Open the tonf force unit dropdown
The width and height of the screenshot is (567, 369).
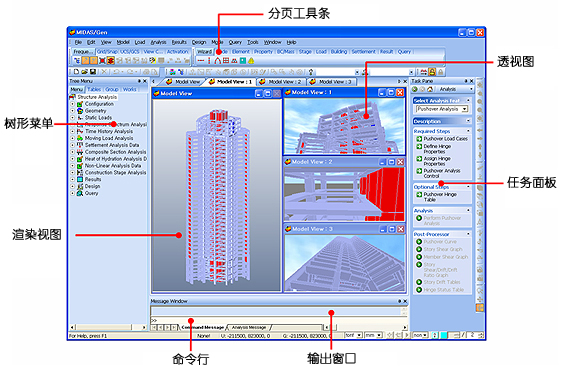(x=359, y=335)
